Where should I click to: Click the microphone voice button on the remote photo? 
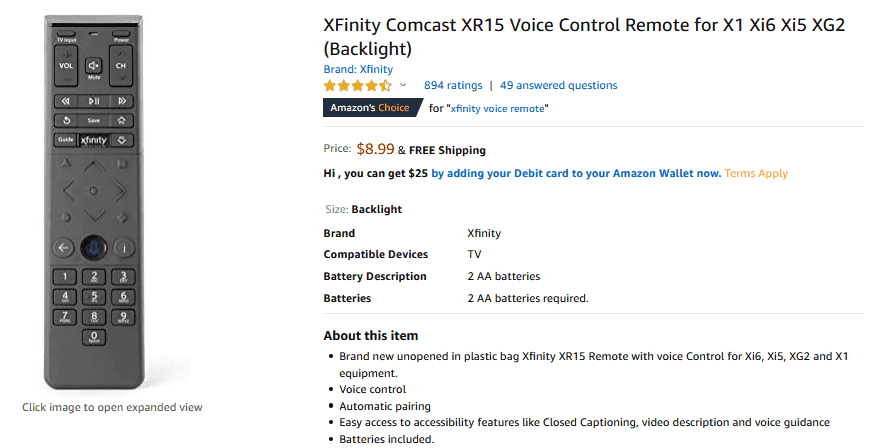93,246
